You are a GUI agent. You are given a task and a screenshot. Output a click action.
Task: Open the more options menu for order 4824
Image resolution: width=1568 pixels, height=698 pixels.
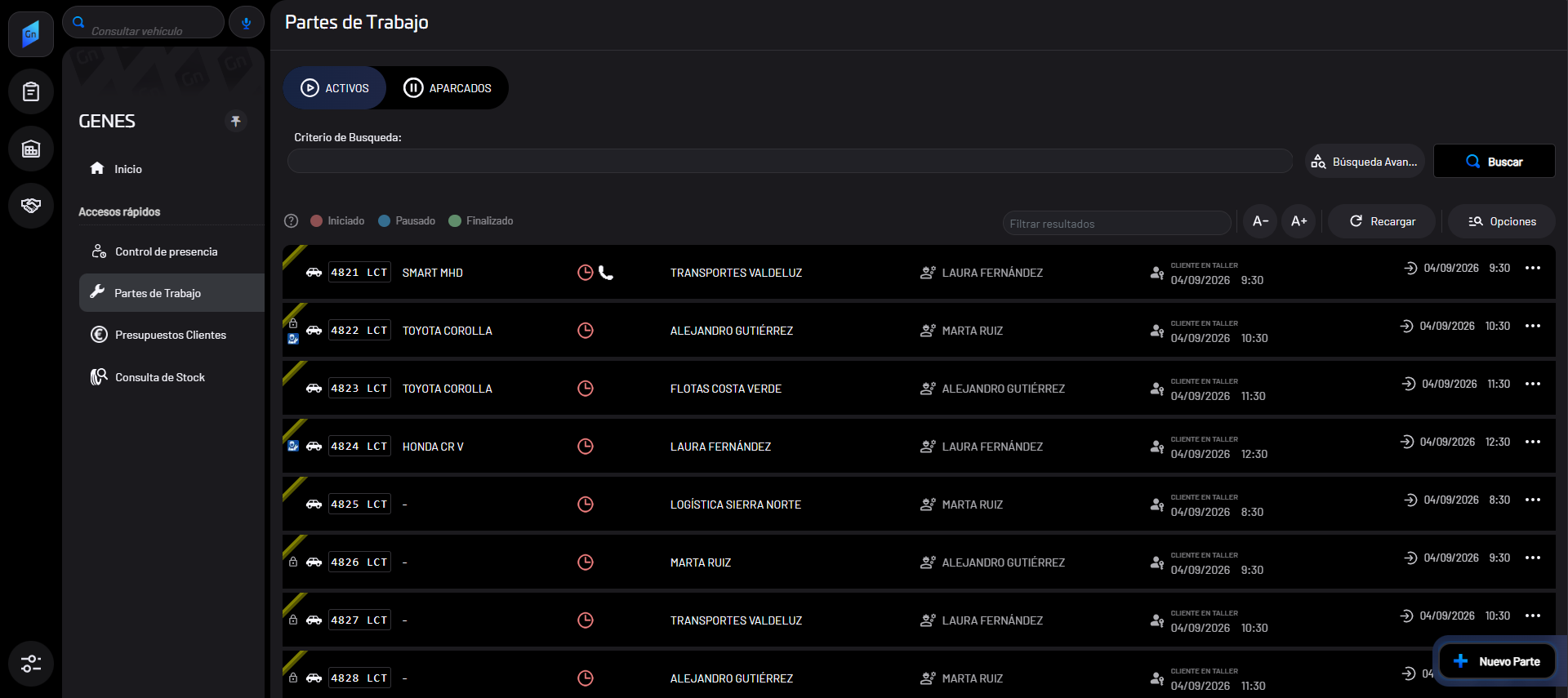[x=1533, y=442]
